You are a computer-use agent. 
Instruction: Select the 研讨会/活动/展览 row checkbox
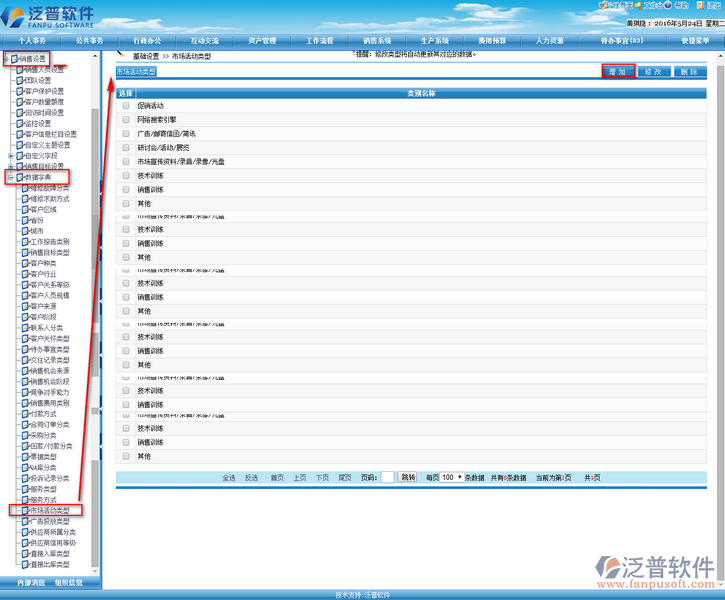(x=126, y=147)
